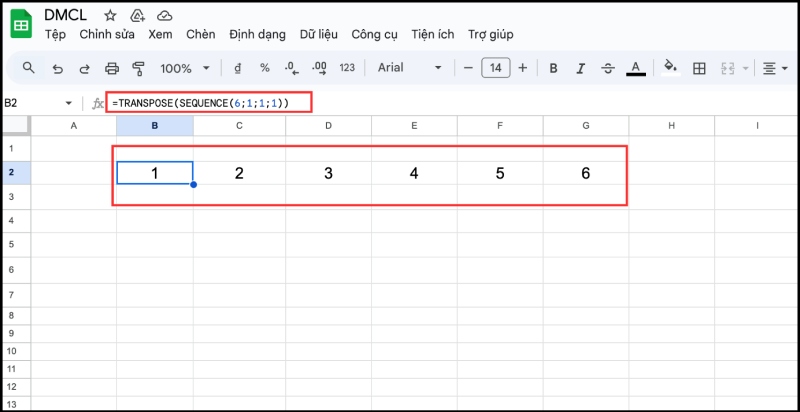Toggle bold formatting
Viewport: 800px width, 412px height.
pos(553,68)
